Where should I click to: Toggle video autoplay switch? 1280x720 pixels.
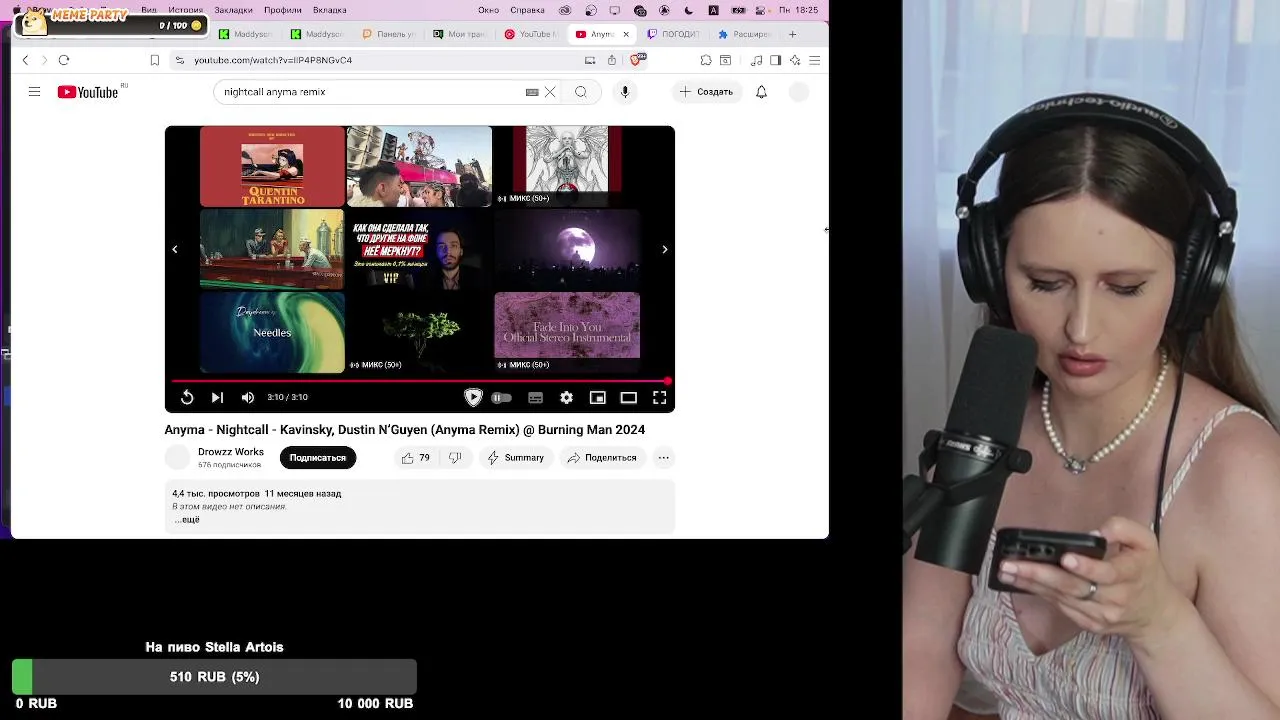click(x=502, y=397)
